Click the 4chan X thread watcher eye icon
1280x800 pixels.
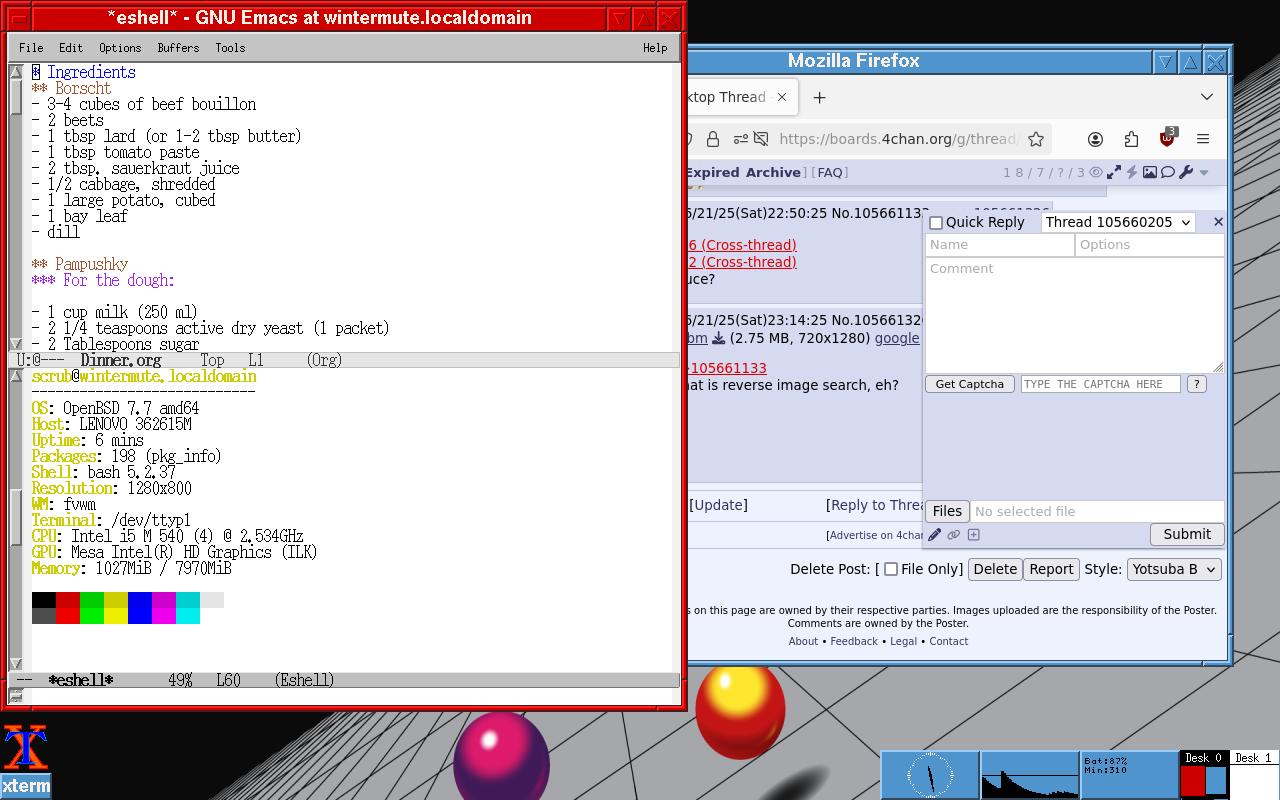pyautogui.click(x=1096, y=172)
